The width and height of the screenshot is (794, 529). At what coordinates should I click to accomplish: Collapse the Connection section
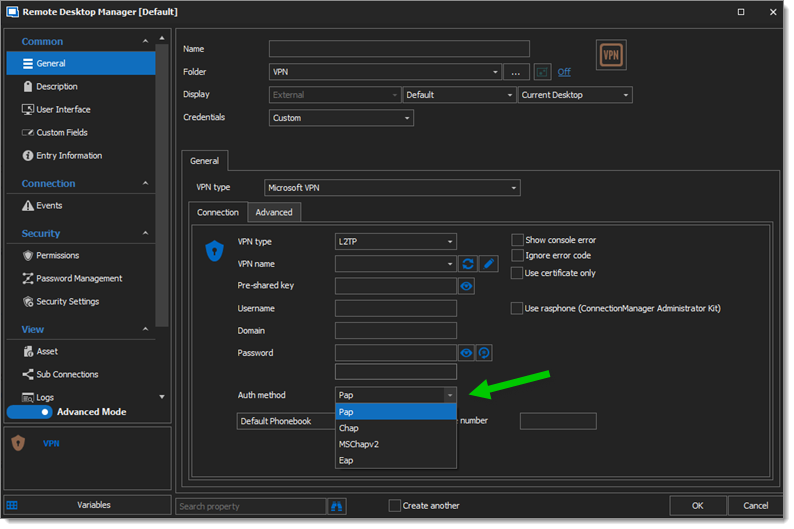click(145, 183)
